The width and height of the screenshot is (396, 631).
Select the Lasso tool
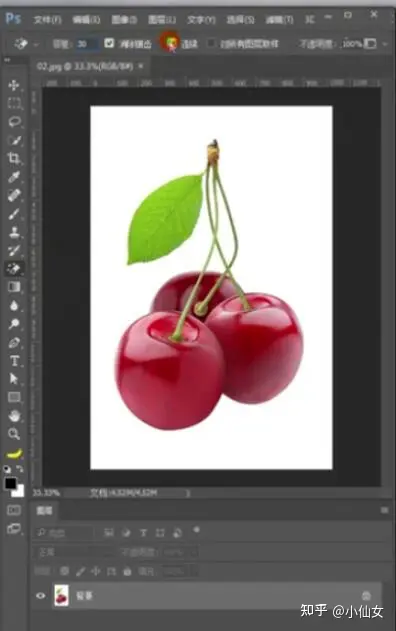click(x=14, y=122)
